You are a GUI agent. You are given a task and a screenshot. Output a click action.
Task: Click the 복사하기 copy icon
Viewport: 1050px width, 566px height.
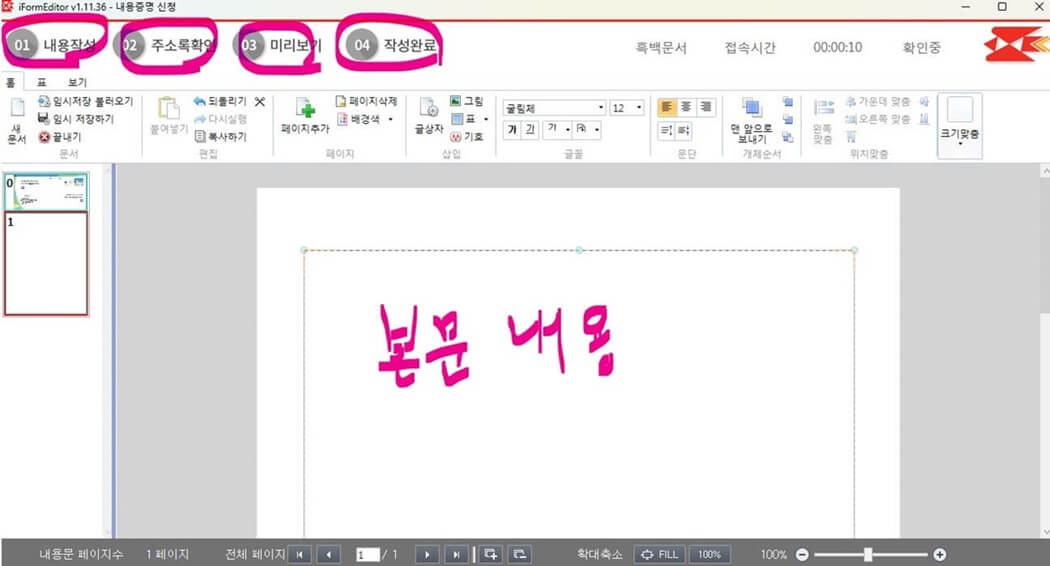200,137
